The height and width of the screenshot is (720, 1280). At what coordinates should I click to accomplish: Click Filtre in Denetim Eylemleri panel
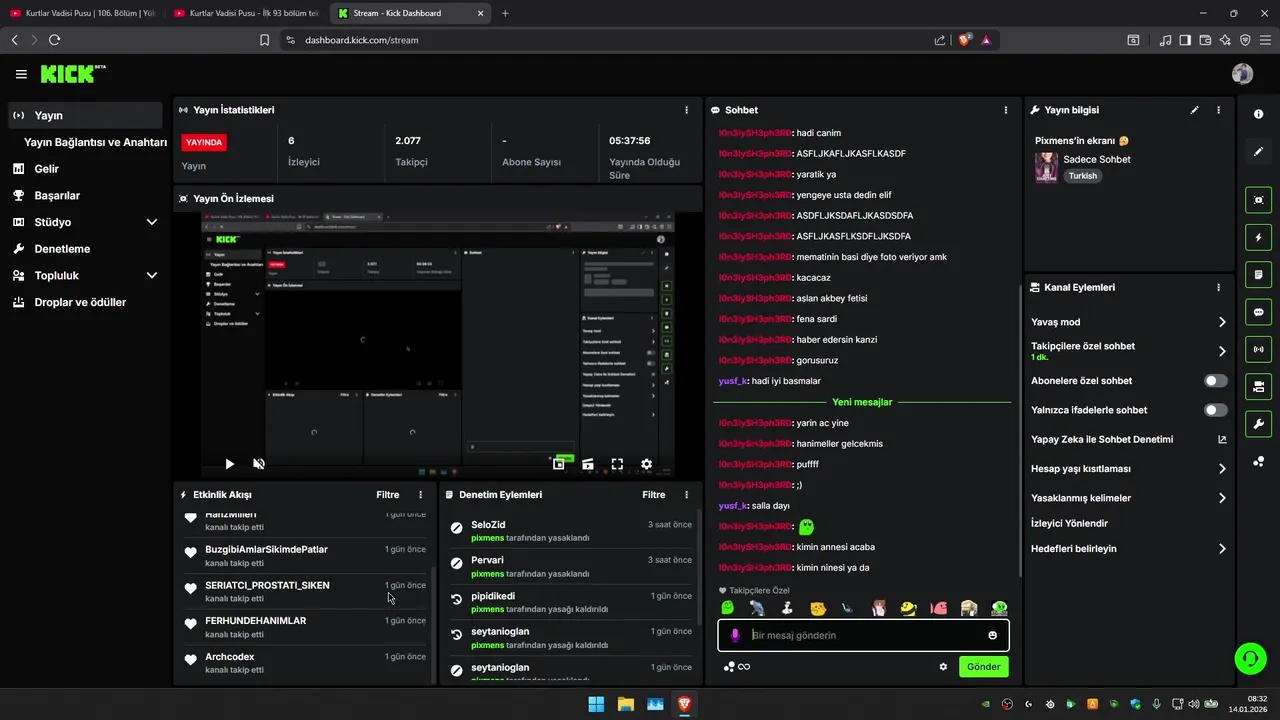(654, 495)
